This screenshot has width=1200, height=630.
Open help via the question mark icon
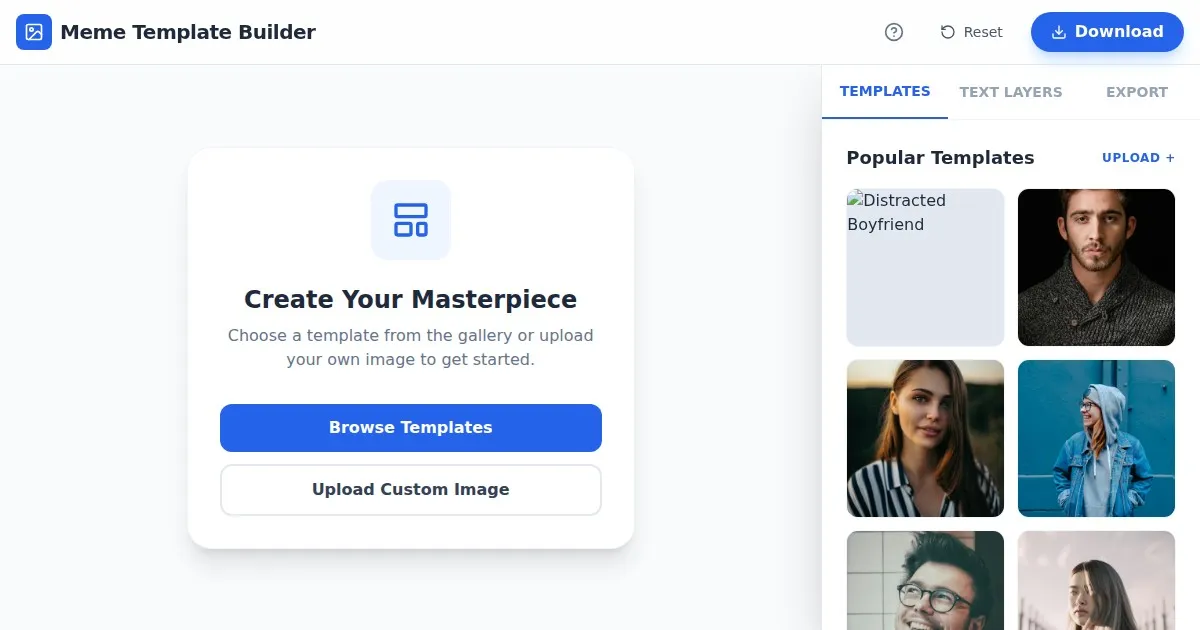click(x=894, y=32)
